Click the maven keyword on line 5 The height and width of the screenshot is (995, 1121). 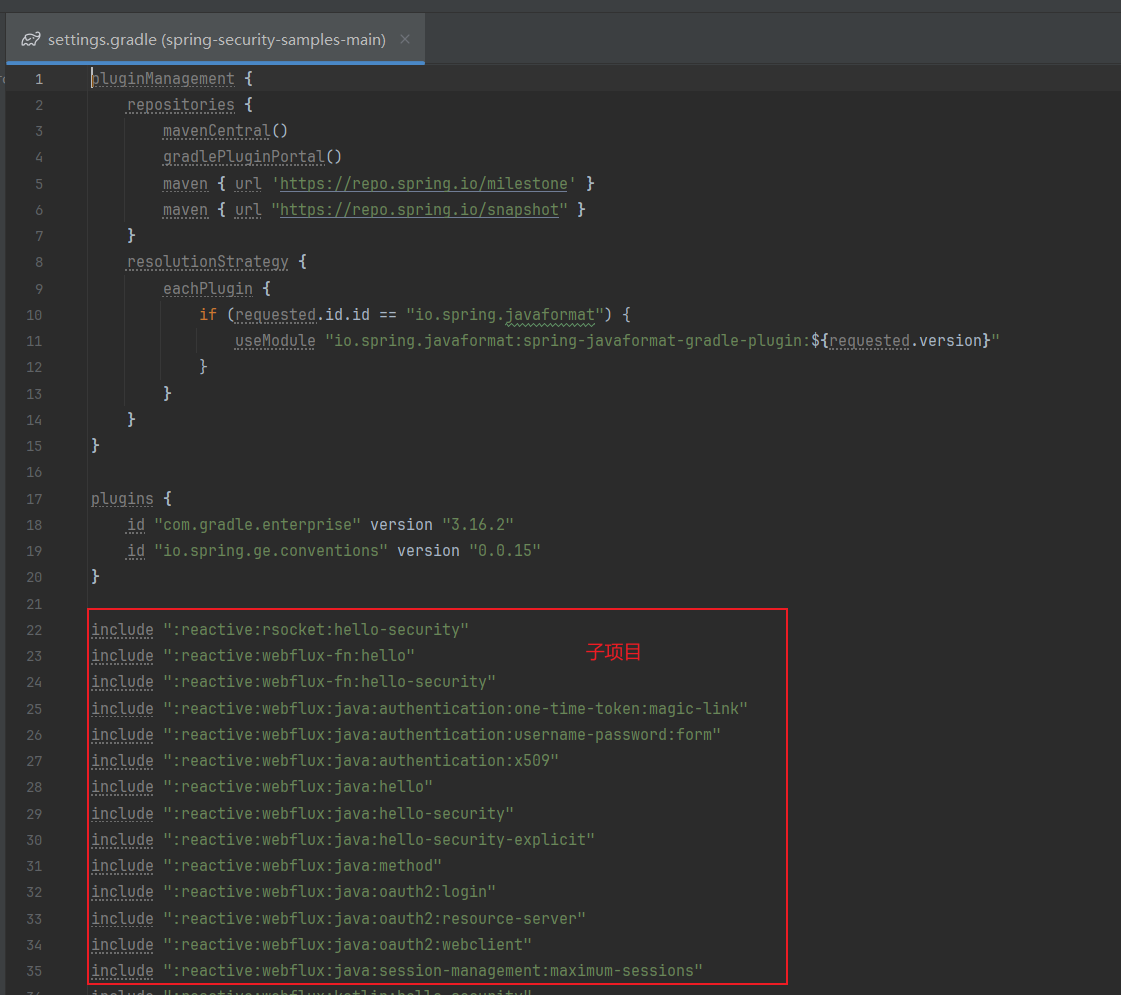185,184
